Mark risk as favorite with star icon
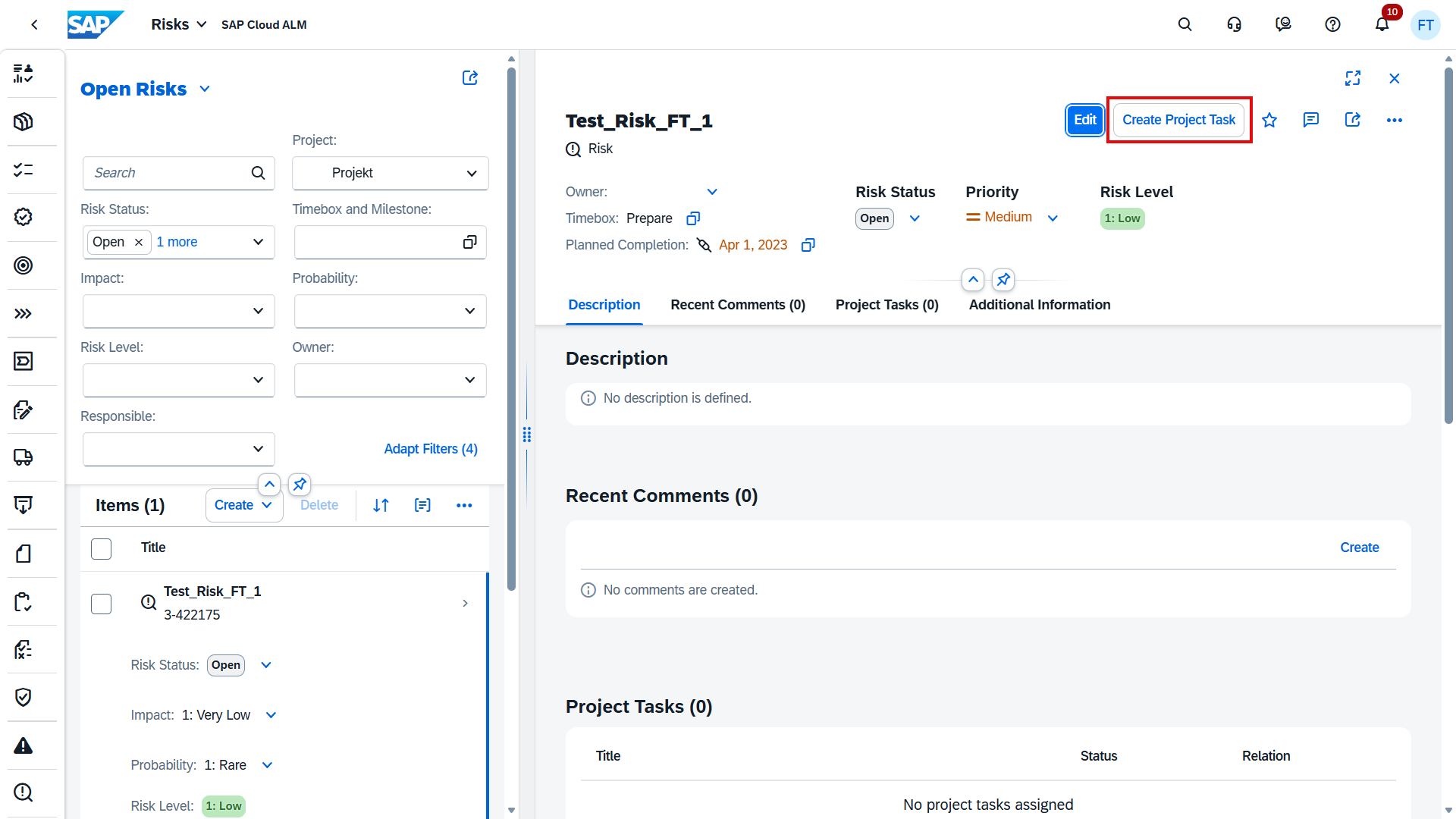The image size is (1456, 819). point(1269,120)
